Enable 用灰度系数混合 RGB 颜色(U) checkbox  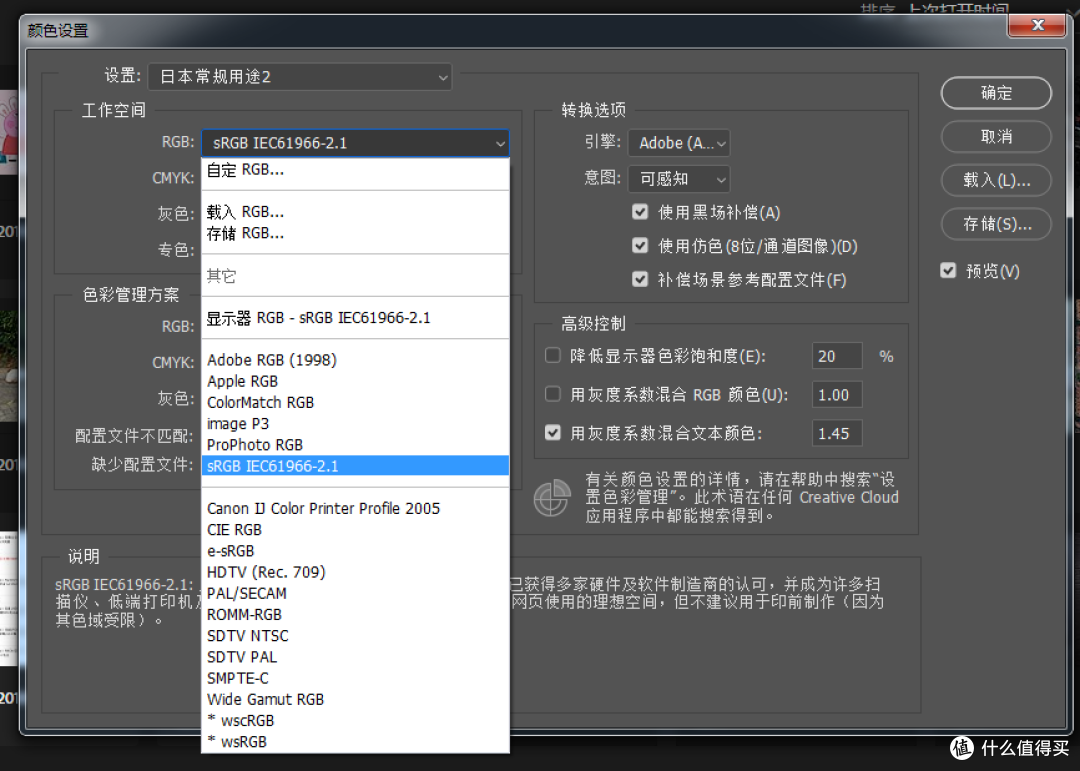click(x=552, y=394)
